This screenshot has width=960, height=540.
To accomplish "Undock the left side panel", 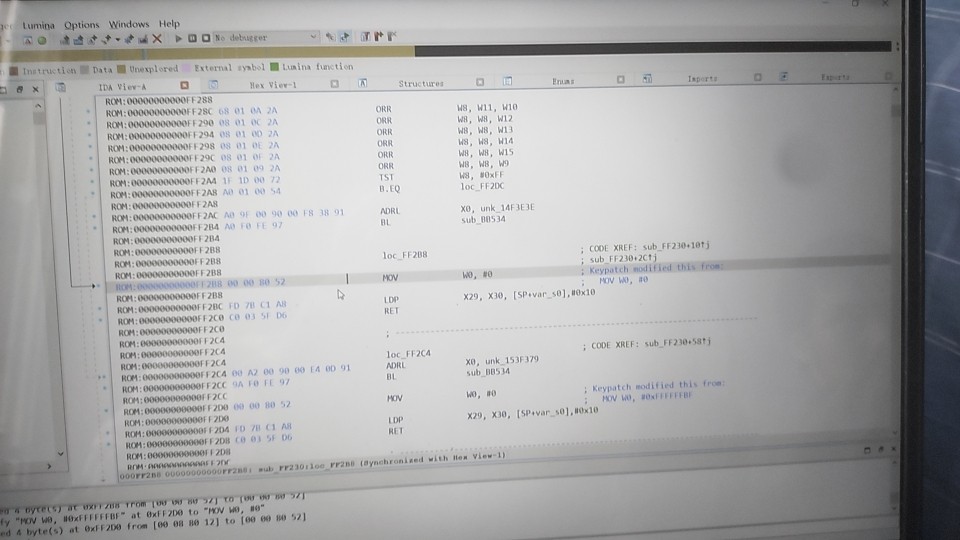I will point(20,89).
